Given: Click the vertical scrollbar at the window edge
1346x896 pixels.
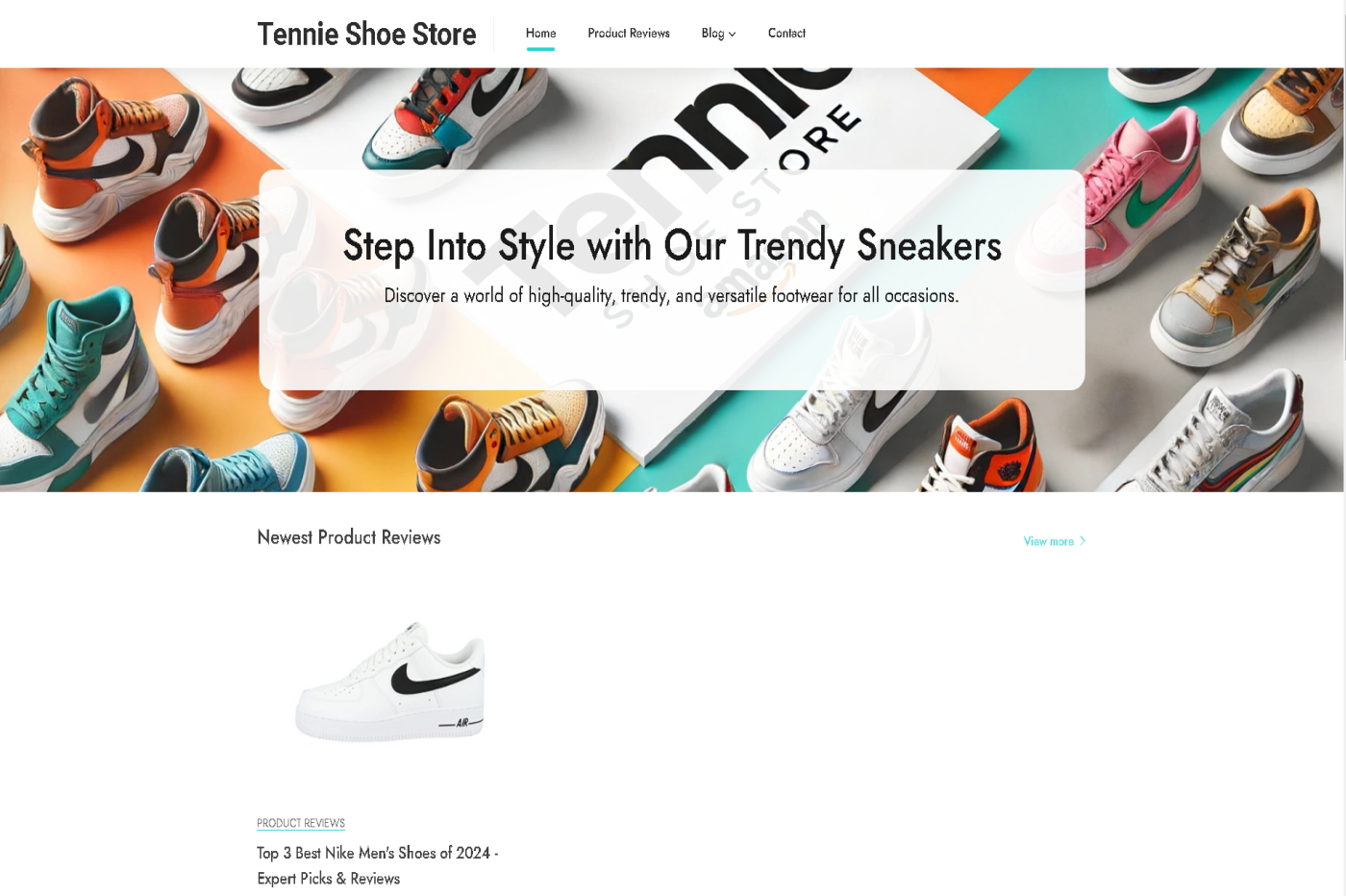Looking at the screenshot, I should (1343, 448).
